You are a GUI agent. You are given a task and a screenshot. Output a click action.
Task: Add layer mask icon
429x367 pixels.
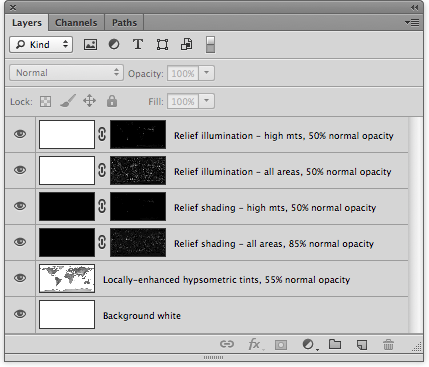281,344
